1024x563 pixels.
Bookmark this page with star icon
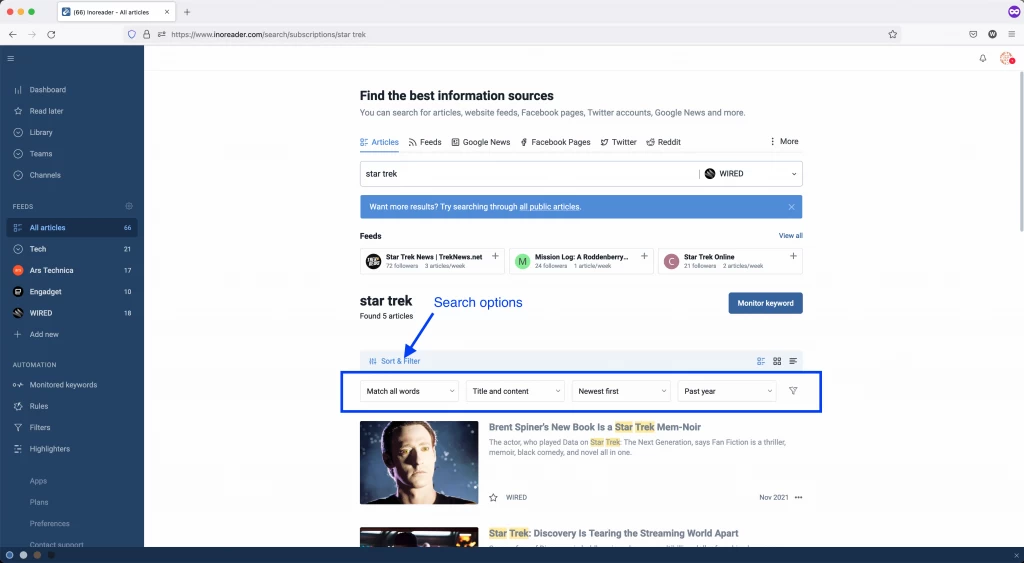point(892,35)
